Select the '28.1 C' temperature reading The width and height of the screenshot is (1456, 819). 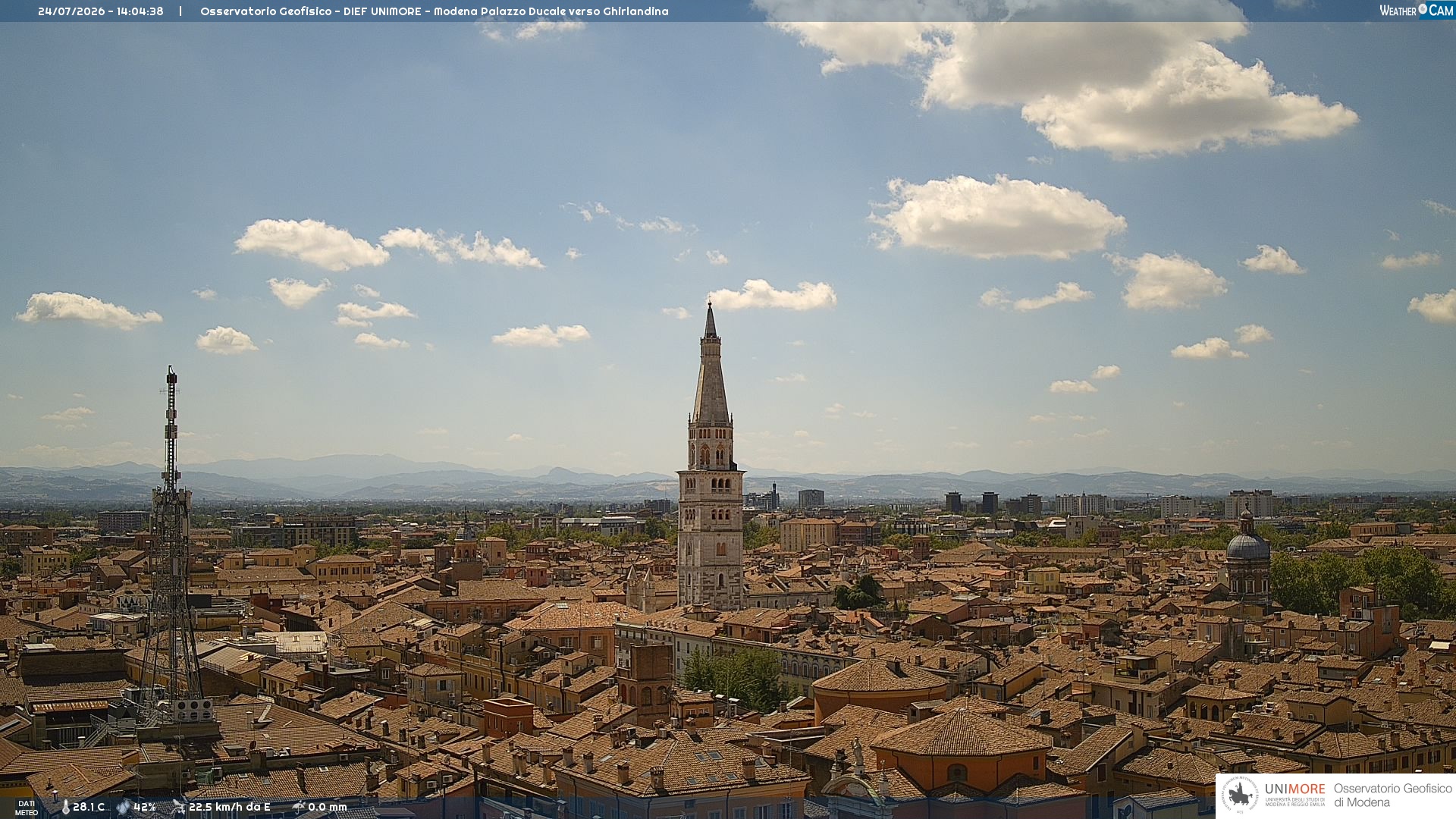[89, 807]
